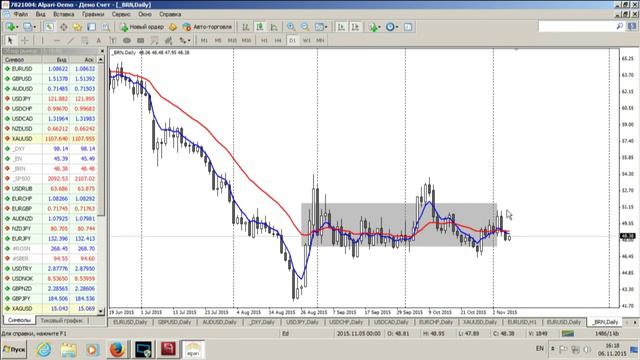Open the Navigator star-folder icon
This screenshot has width=640, height=360.
[78, 27]
